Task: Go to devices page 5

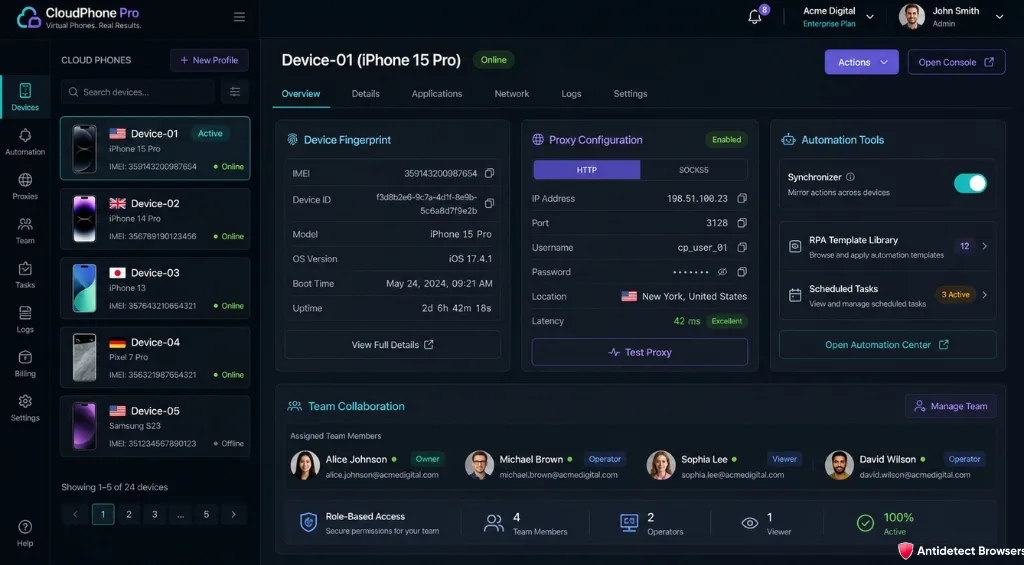Action: point(206,514)
